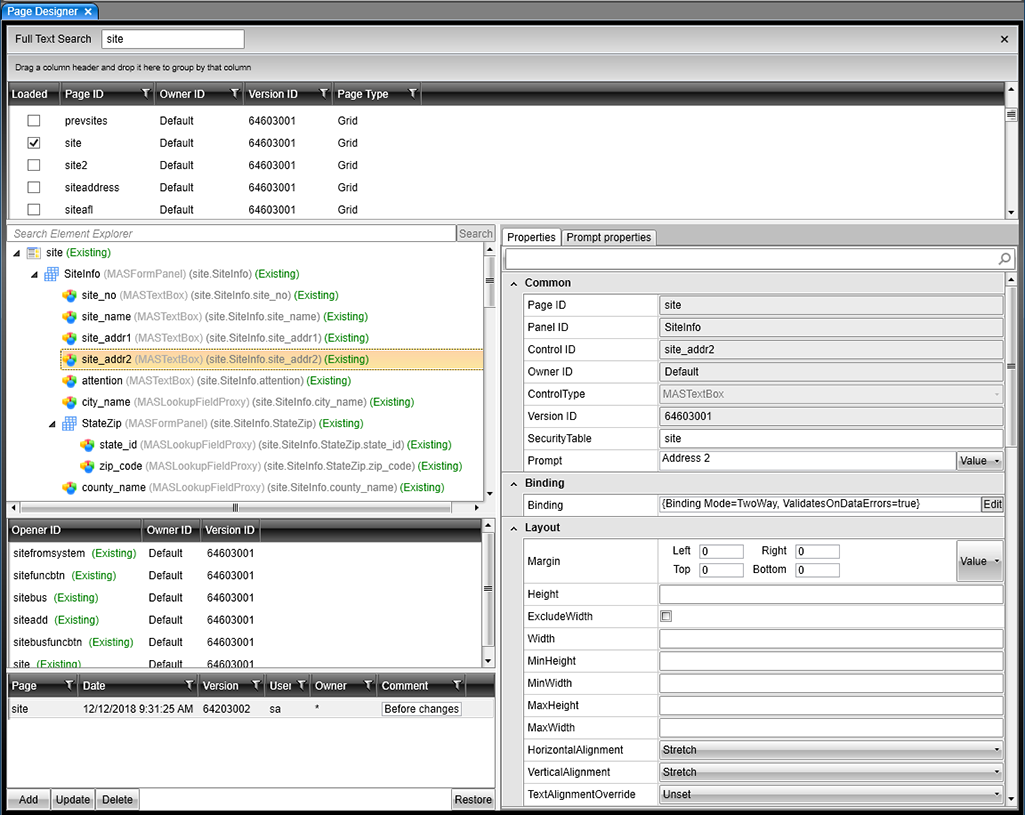Screen dimensions: 1025x815
Task: Switch to the Prompt properties tab
Action: (x=609, y=237)
